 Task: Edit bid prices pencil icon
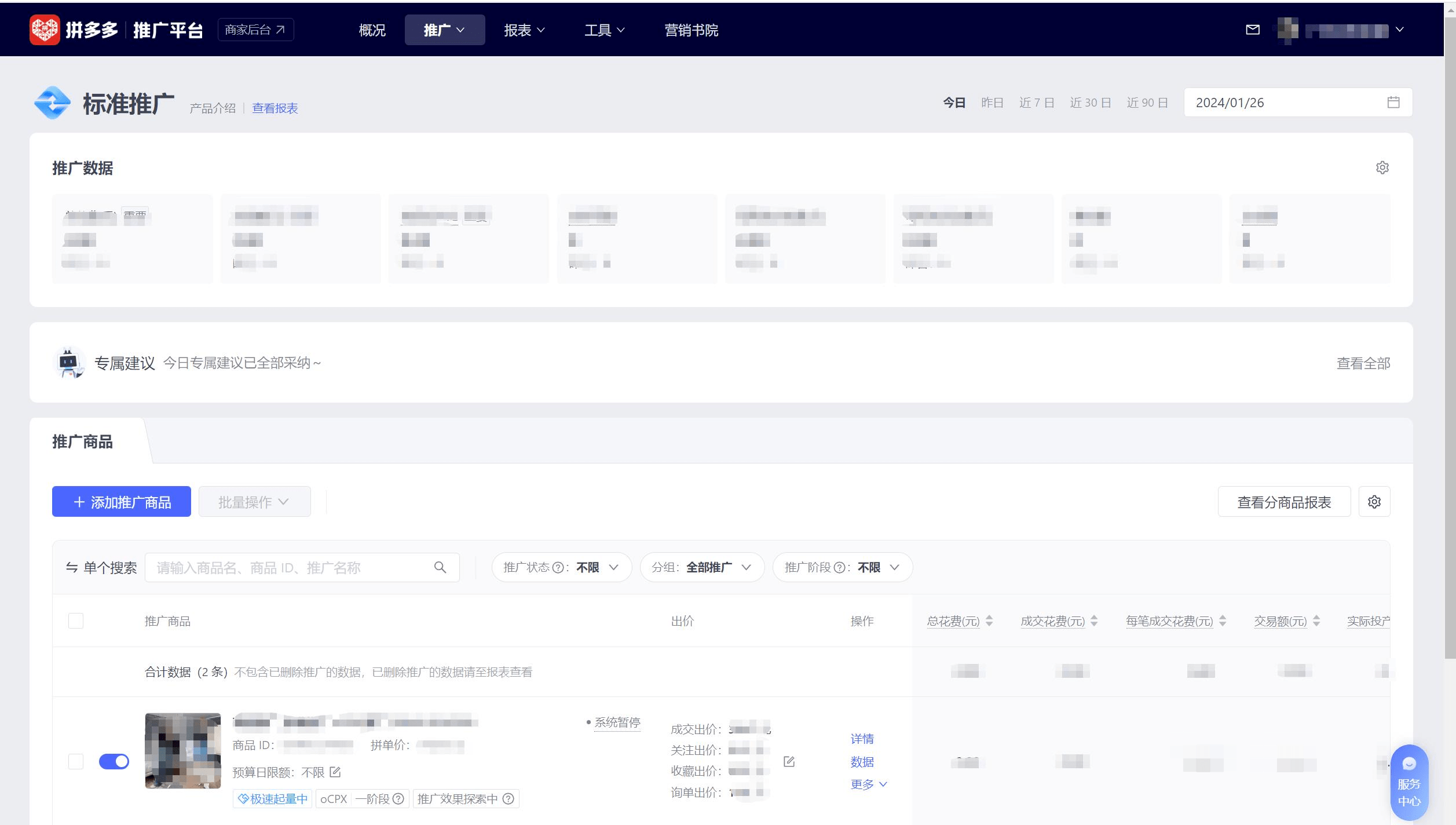pyautogui.click(x=789, y=761)
